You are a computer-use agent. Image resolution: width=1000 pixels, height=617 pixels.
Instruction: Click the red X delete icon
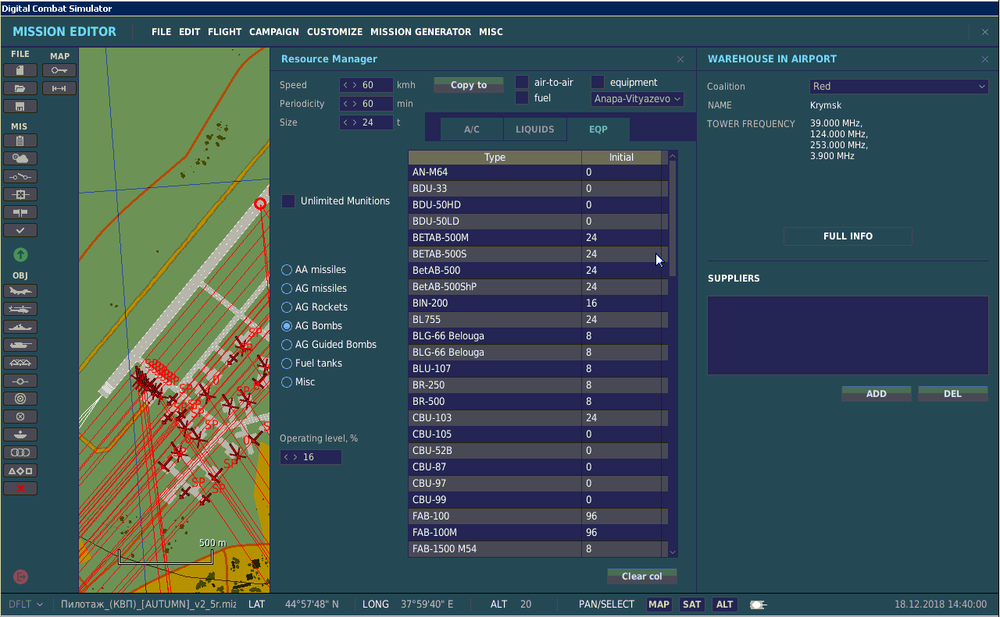tap(20, 488)
